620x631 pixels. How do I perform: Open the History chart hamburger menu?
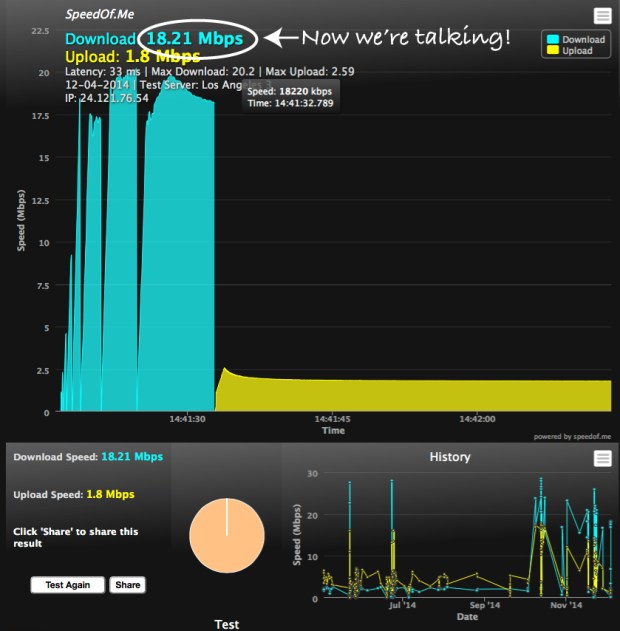pyautogui.click(x=601, y=458)
